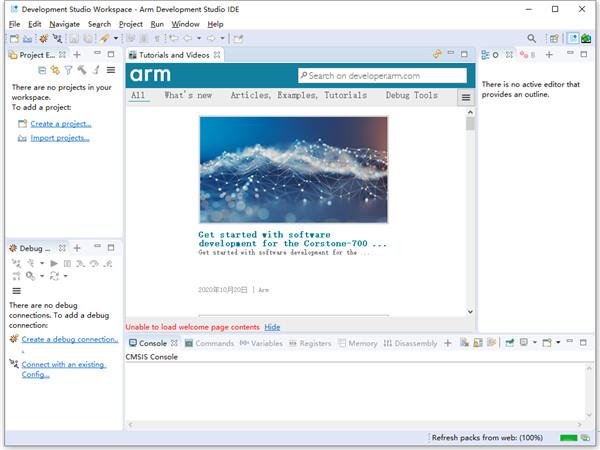The width and height of the screenshot is (600, 450).
Task: Click the Create a project link
Action: (60, 124)
